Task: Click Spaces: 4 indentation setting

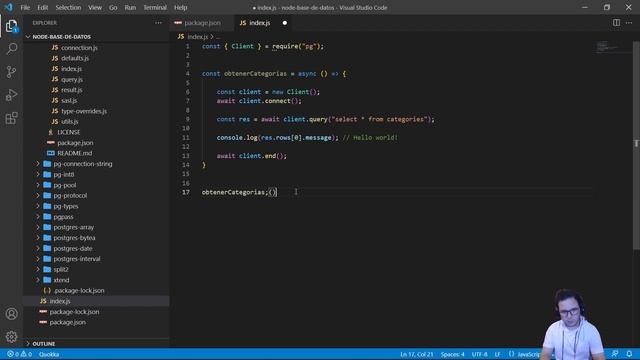Action: (x=452, y=354)
